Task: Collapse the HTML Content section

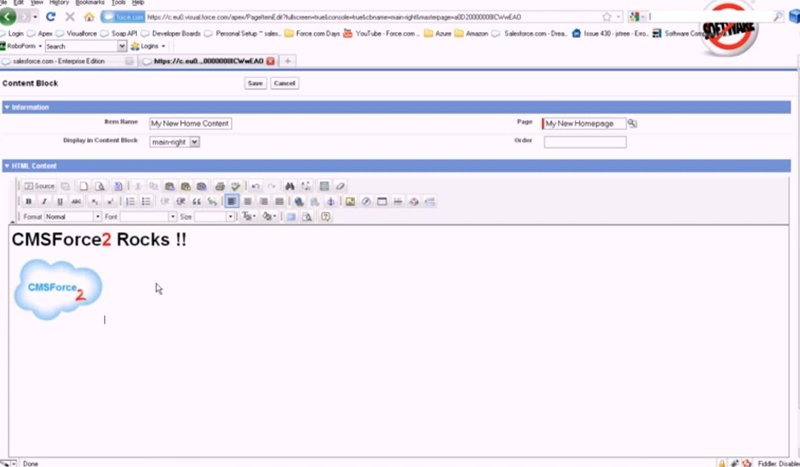Action: coord(7,166)
